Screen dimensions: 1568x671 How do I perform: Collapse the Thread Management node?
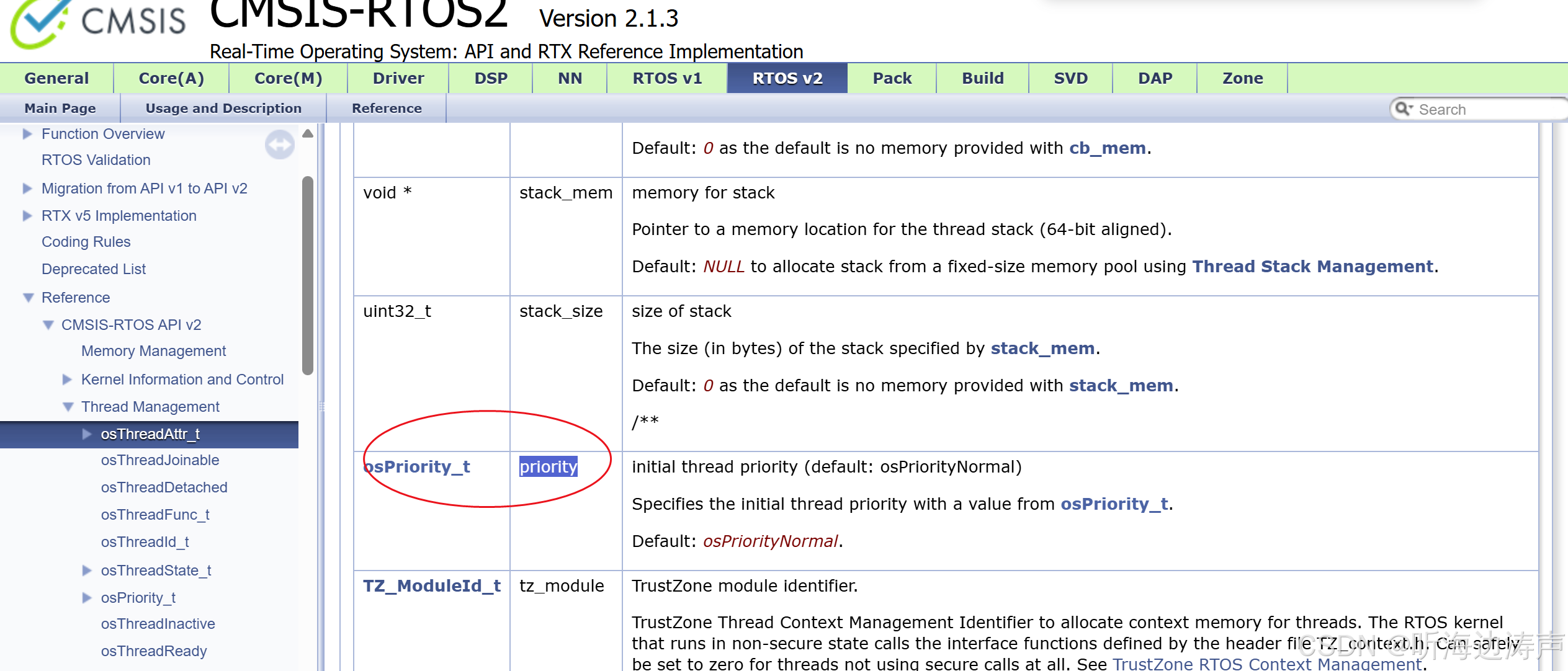(x=68, y=407)
